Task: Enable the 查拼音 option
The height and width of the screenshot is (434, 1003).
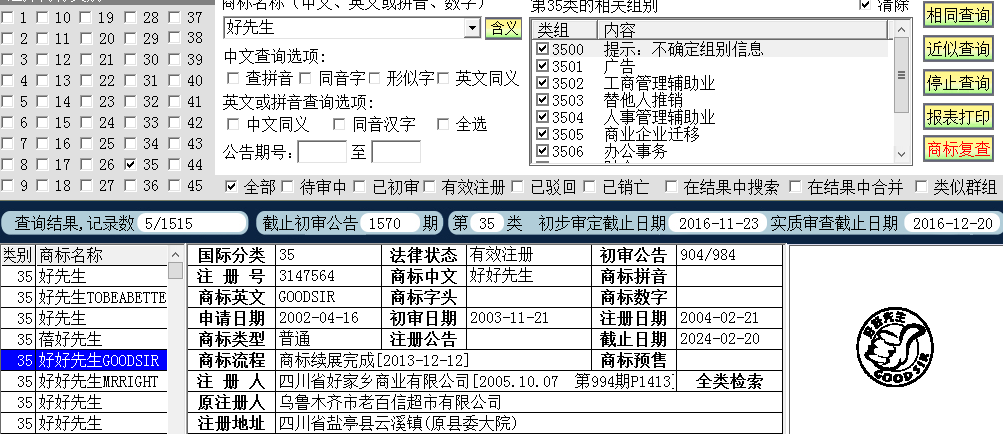Action: point(233,79)
